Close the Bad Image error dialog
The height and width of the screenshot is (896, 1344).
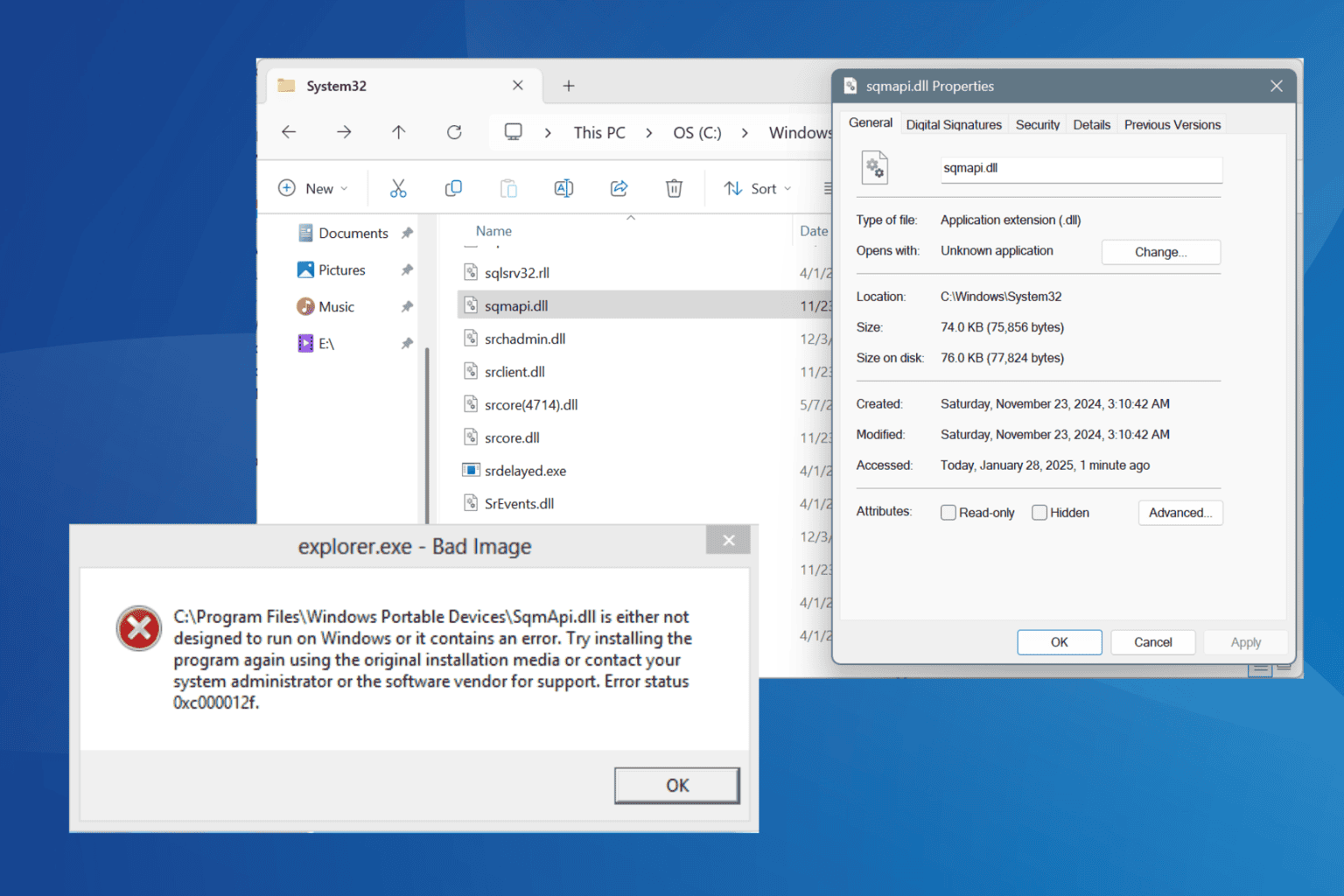pos(728,540)
